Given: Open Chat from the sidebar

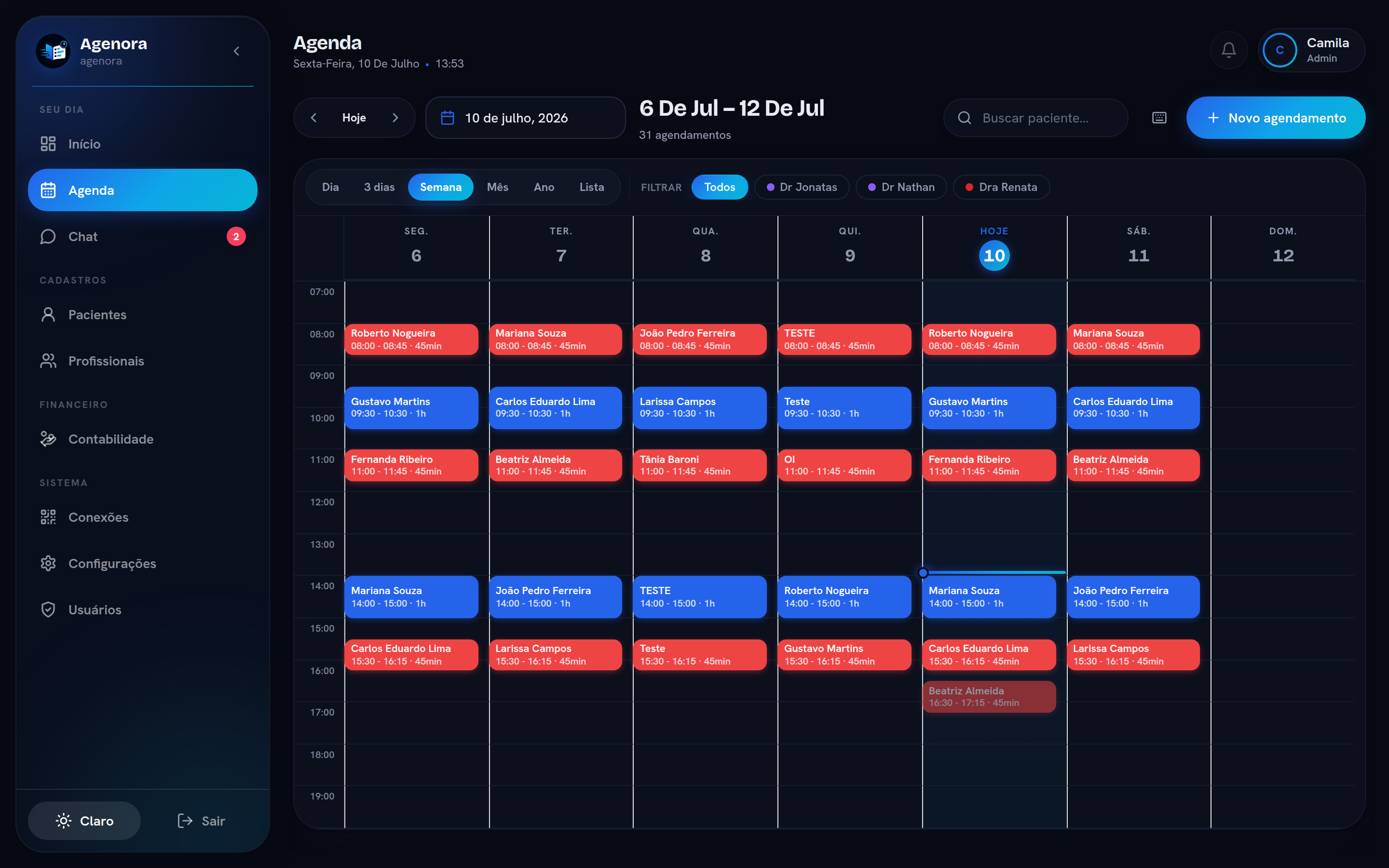Looking at the screenshot, I should (142, 236).
